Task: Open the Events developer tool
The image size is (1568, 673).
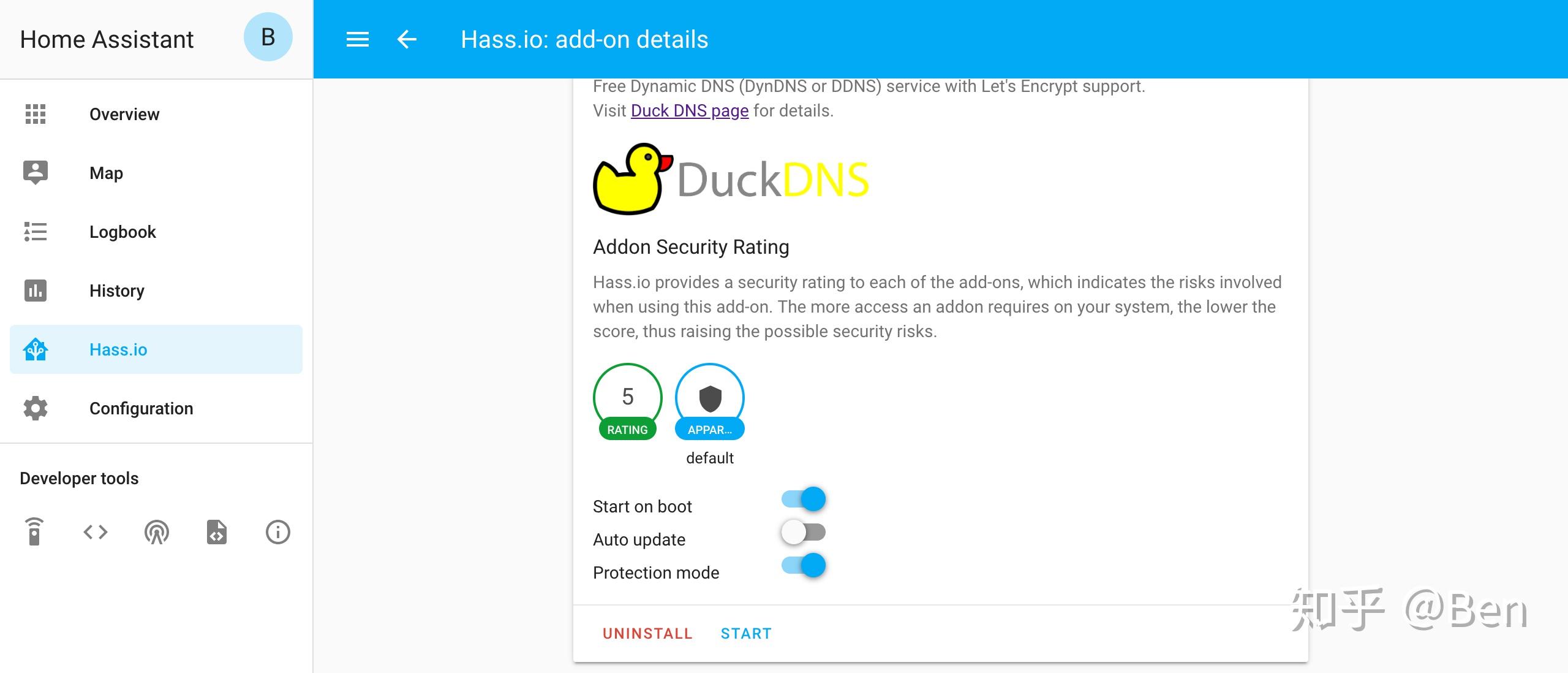Action: pyautogui.click(x=157, y=531)
